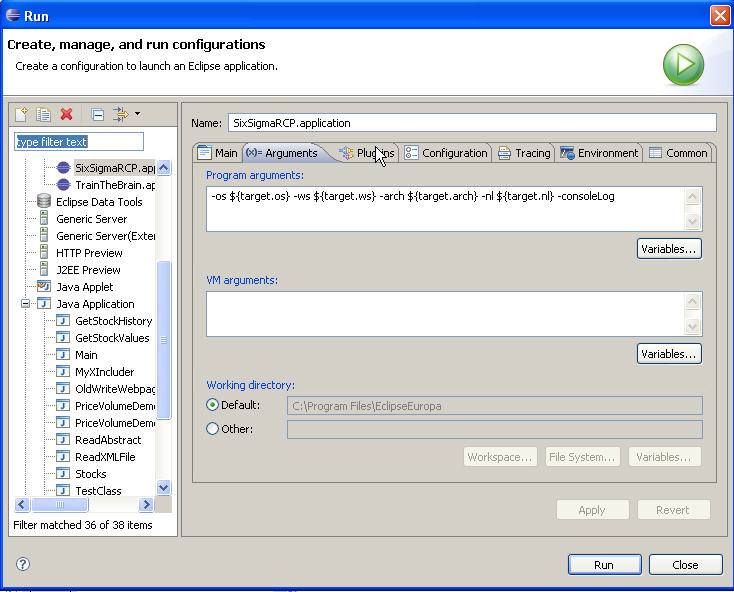The image size is (734, 592).
Task: Open the Environment tab
Action: (x=600, y=153)
